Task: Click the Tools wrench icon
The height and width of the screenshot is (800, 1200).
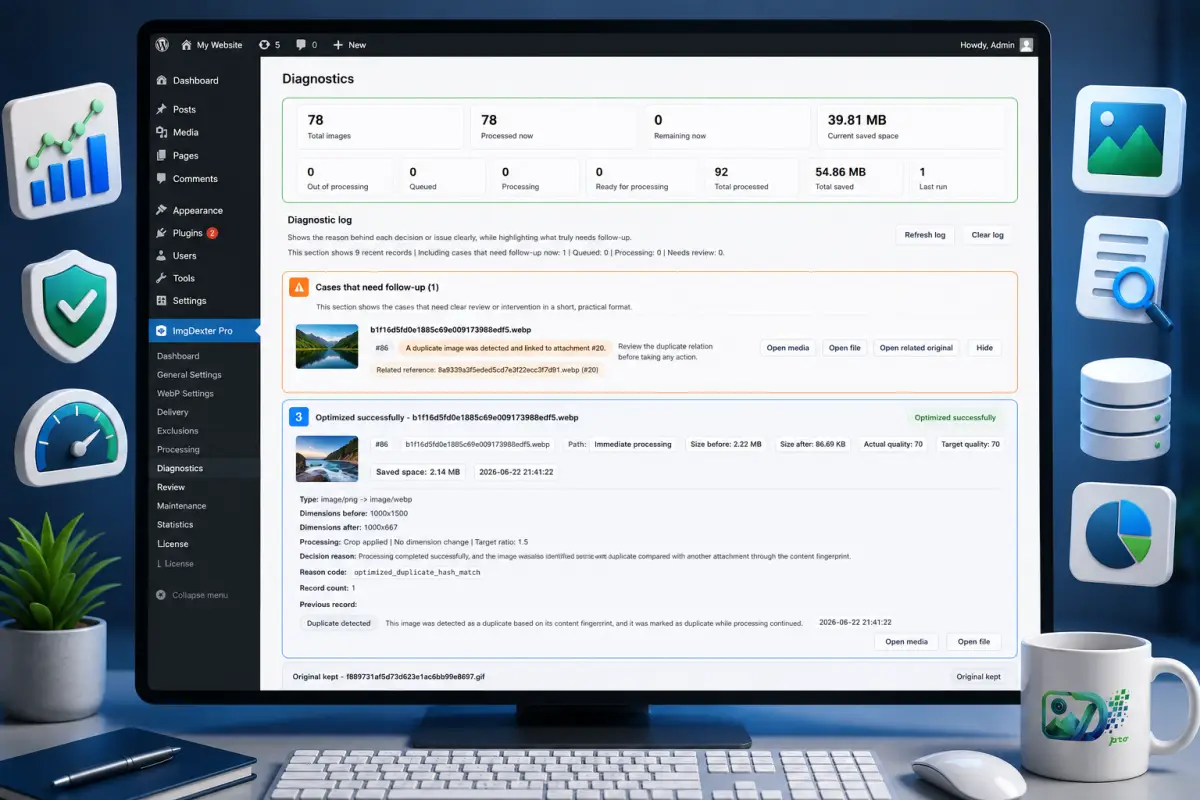Action: (x=162, y=278)
